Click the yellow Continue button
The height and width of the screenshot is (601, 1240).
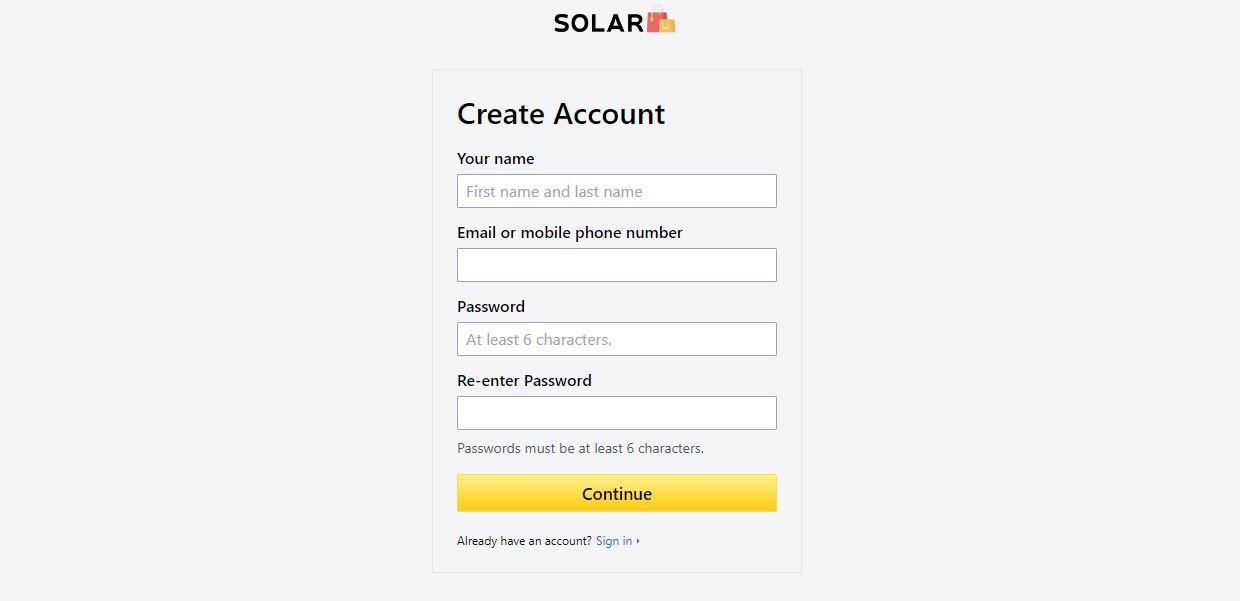click(x=617, y=493)
